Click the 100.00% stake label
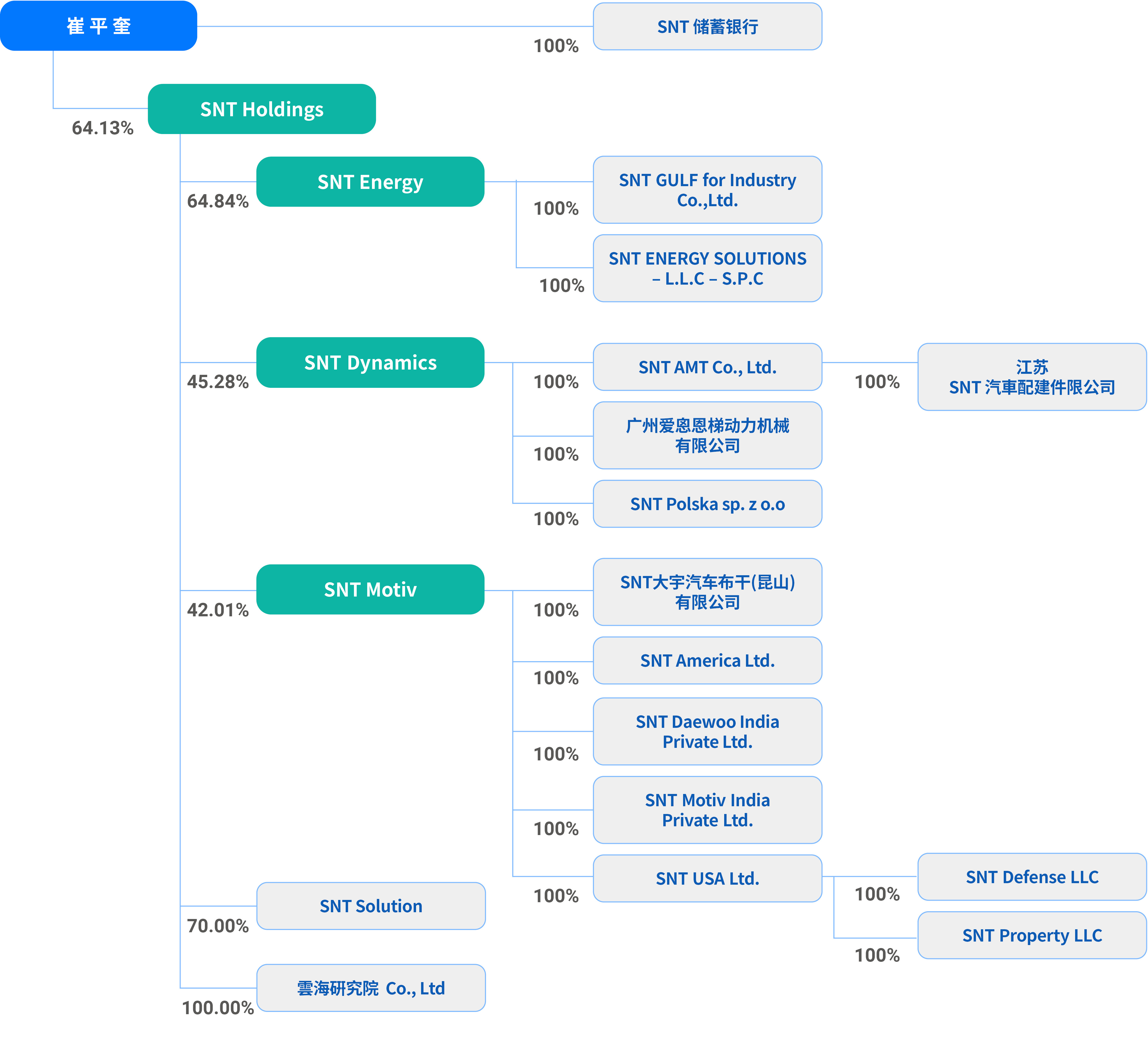Image resolution: width=1148 pixels, height=1044 pixels. [x=218, y=1008]
